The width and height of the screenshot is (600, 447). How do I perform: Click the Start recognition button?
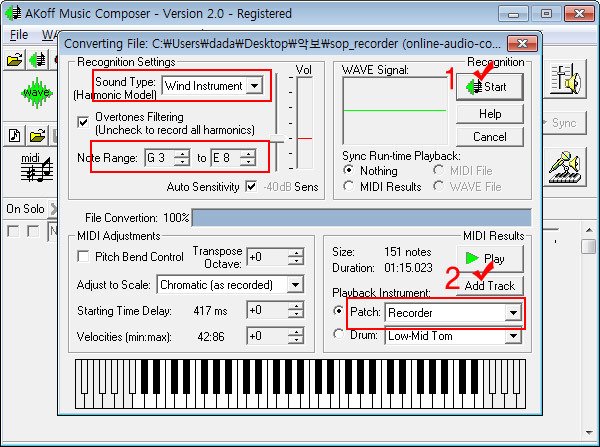pyautogui.click(x=489, y=87)
